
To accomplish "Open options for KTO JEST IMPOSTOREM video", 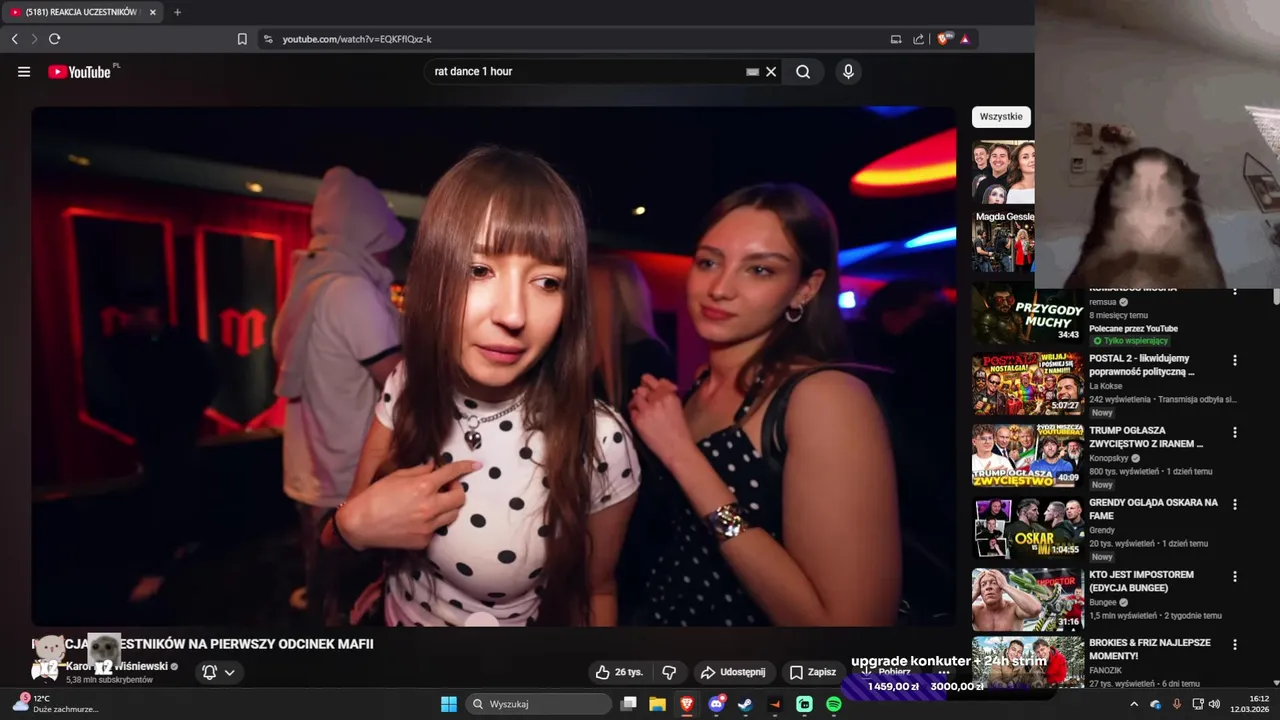I will 1235,576.
